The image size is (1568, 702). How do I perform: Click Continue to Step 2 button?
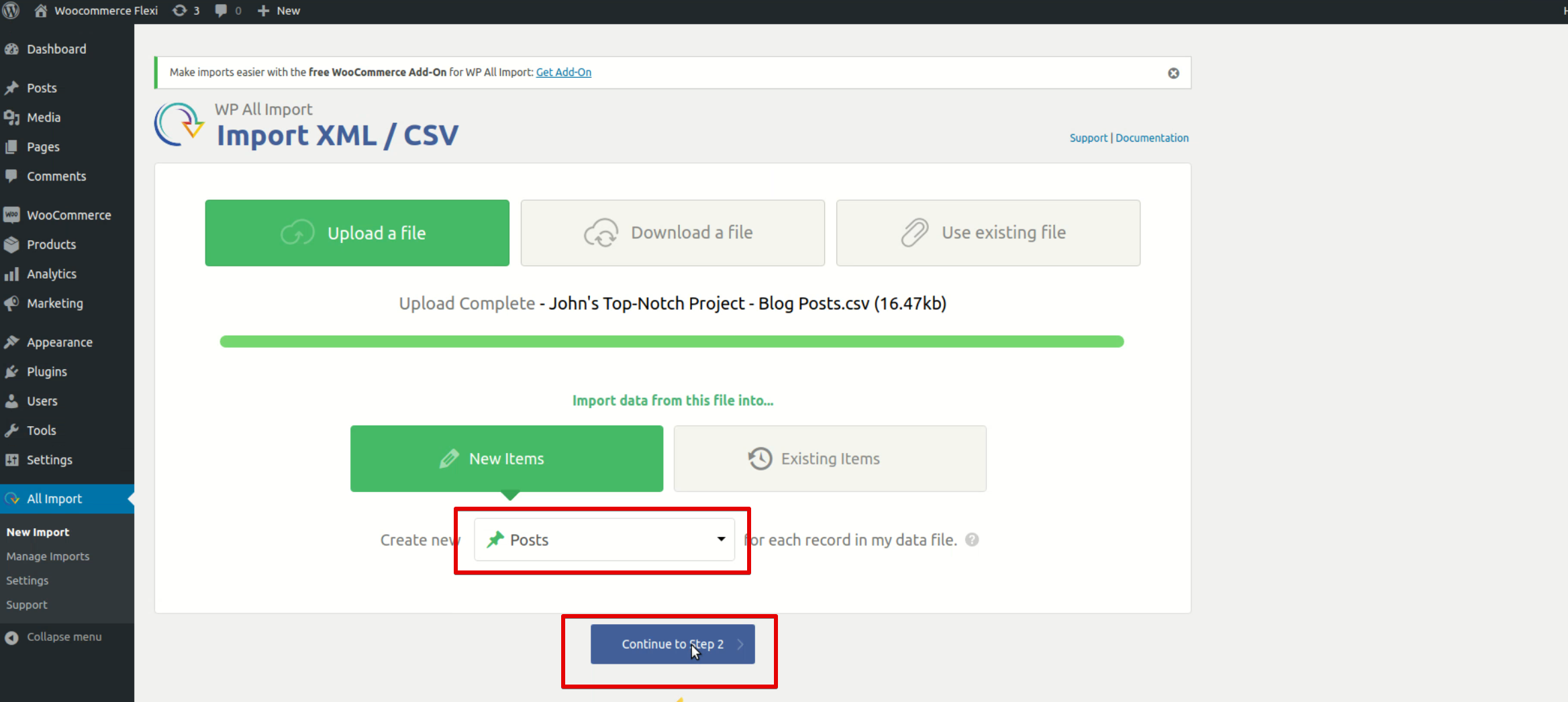click(x=673, y=645)
